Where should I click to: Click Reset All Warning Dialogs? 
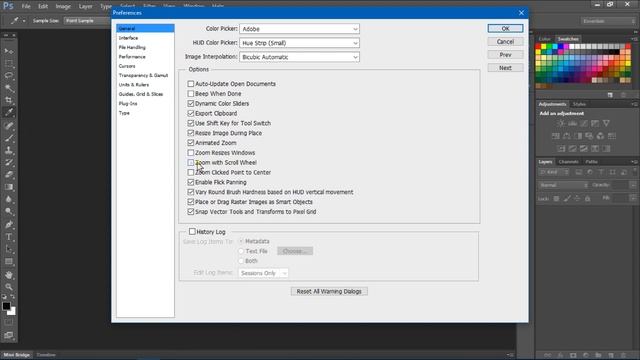click(x=329, y=291)
